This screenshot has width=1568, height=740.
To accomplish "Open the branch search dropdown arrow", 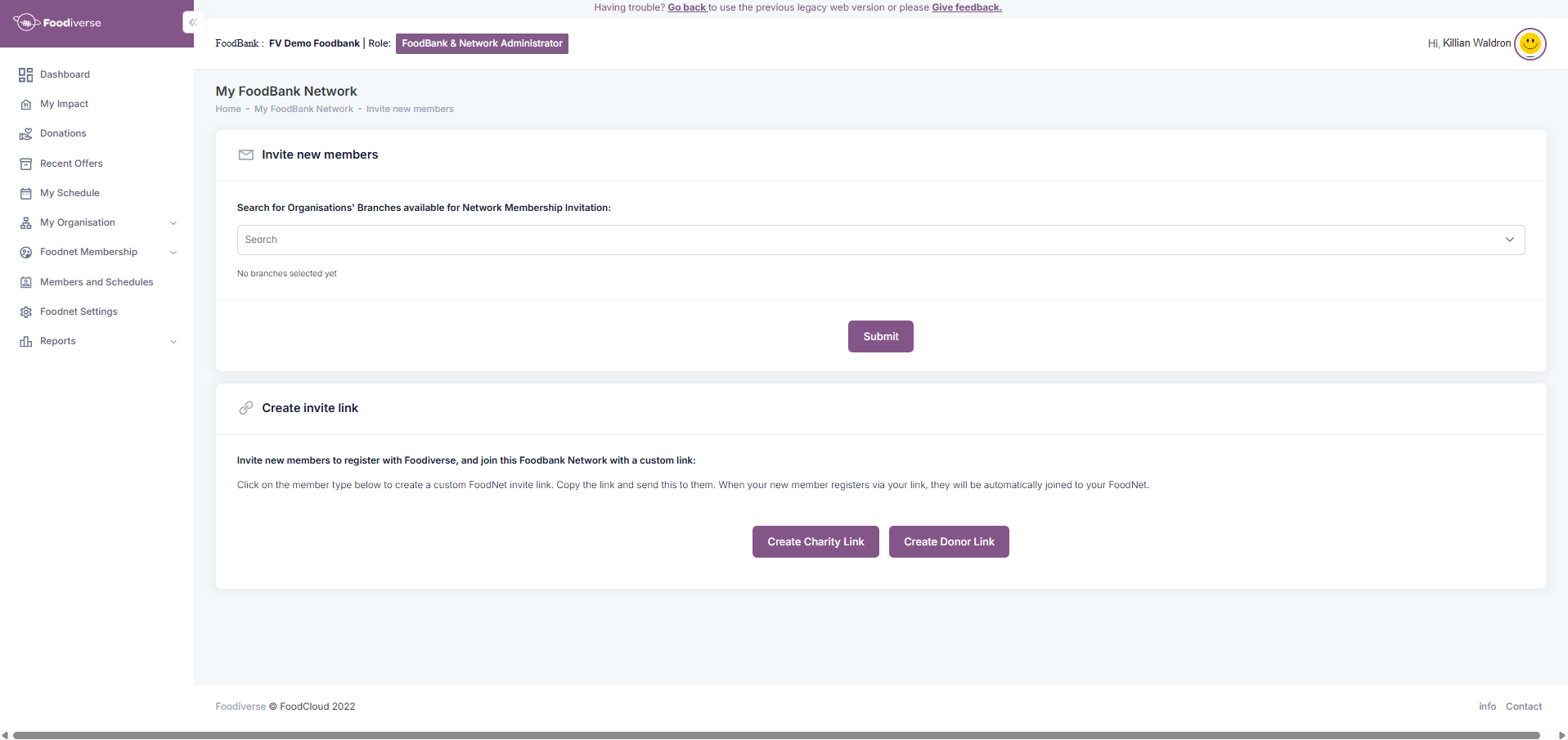I will [x=1509, y=240].
